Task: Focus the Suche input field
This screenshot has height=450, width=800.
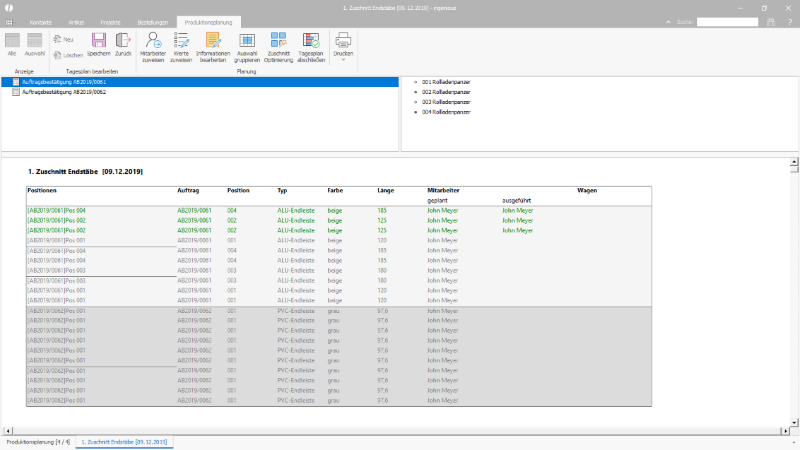Action: [x=728, y=22]
